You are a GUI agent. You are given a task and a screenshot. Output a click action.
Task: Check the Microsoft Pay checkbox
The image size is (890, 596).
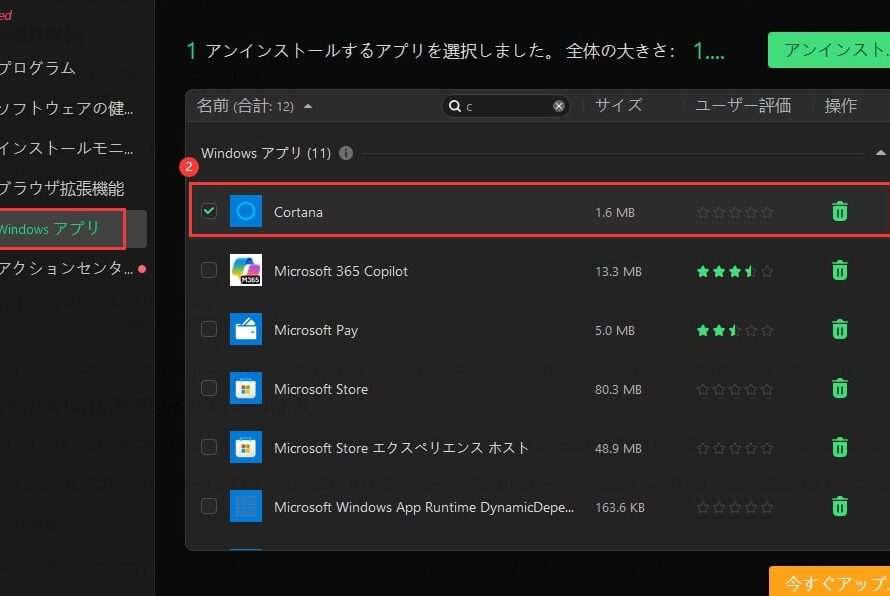coord(209,329)
